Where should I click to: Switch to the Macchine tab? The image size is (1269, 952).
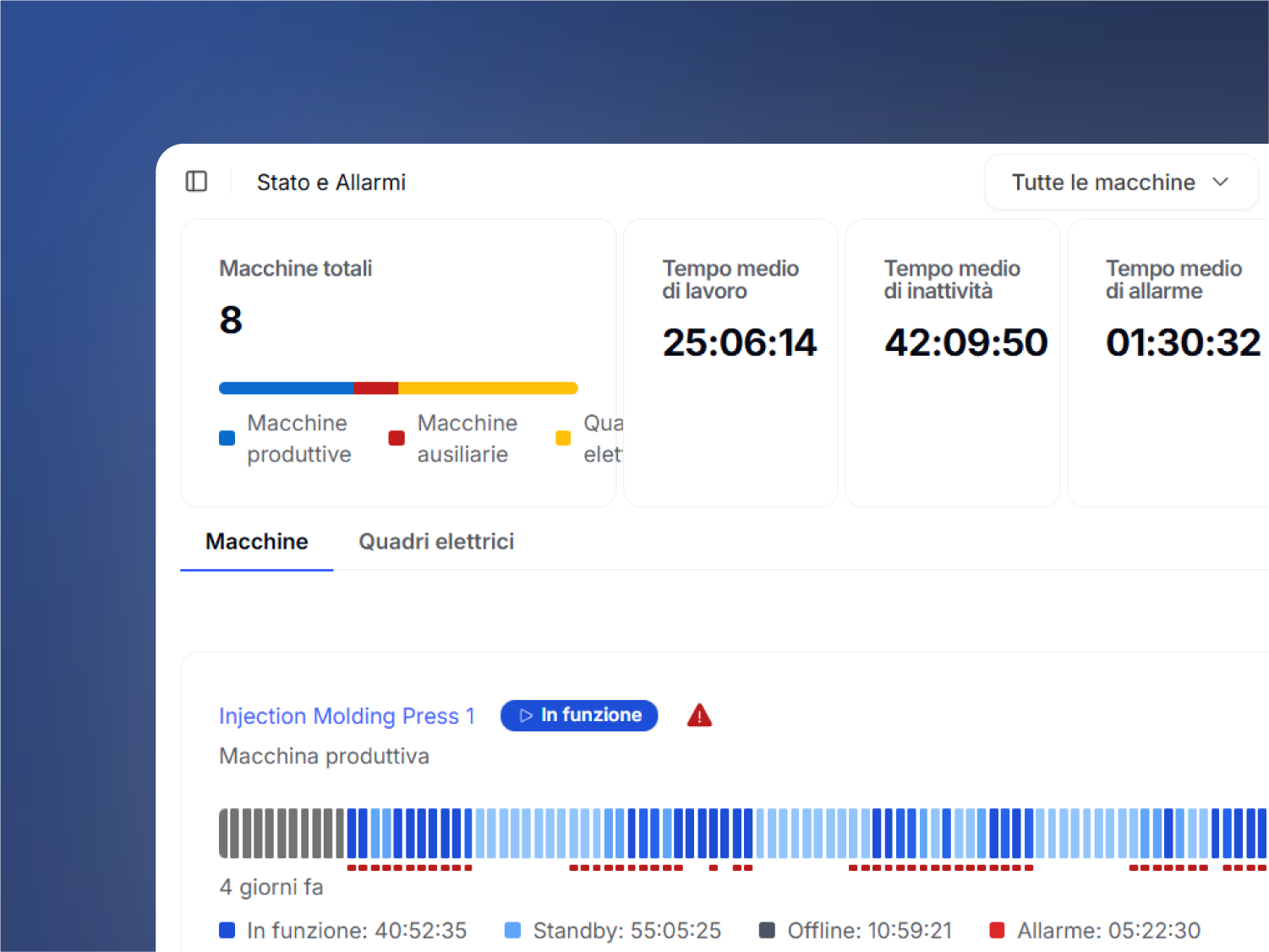pyautogui.click(x=257, y=541)
